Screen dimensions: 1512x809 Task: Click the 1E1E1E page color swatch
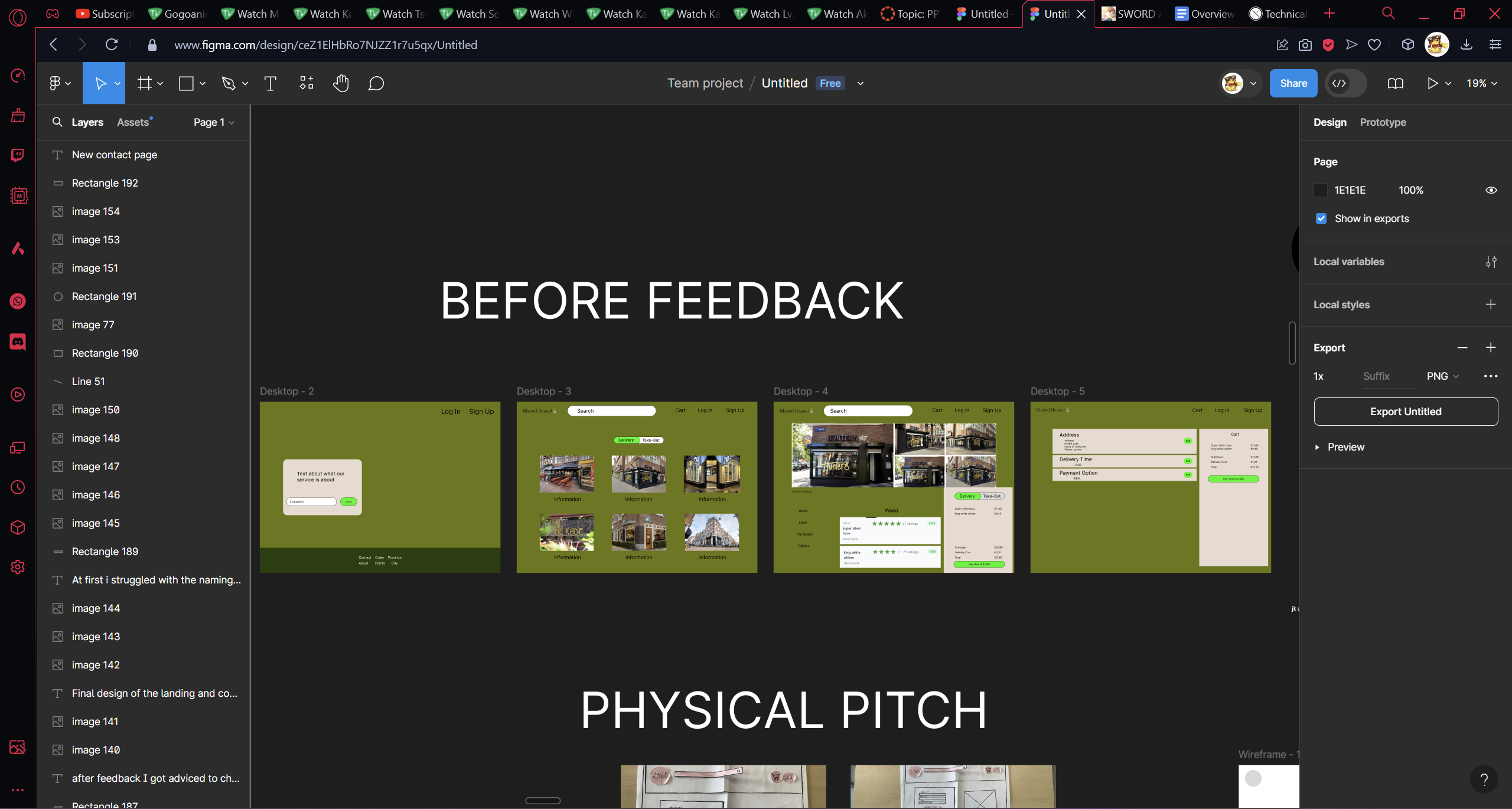tap(1321, 190)
